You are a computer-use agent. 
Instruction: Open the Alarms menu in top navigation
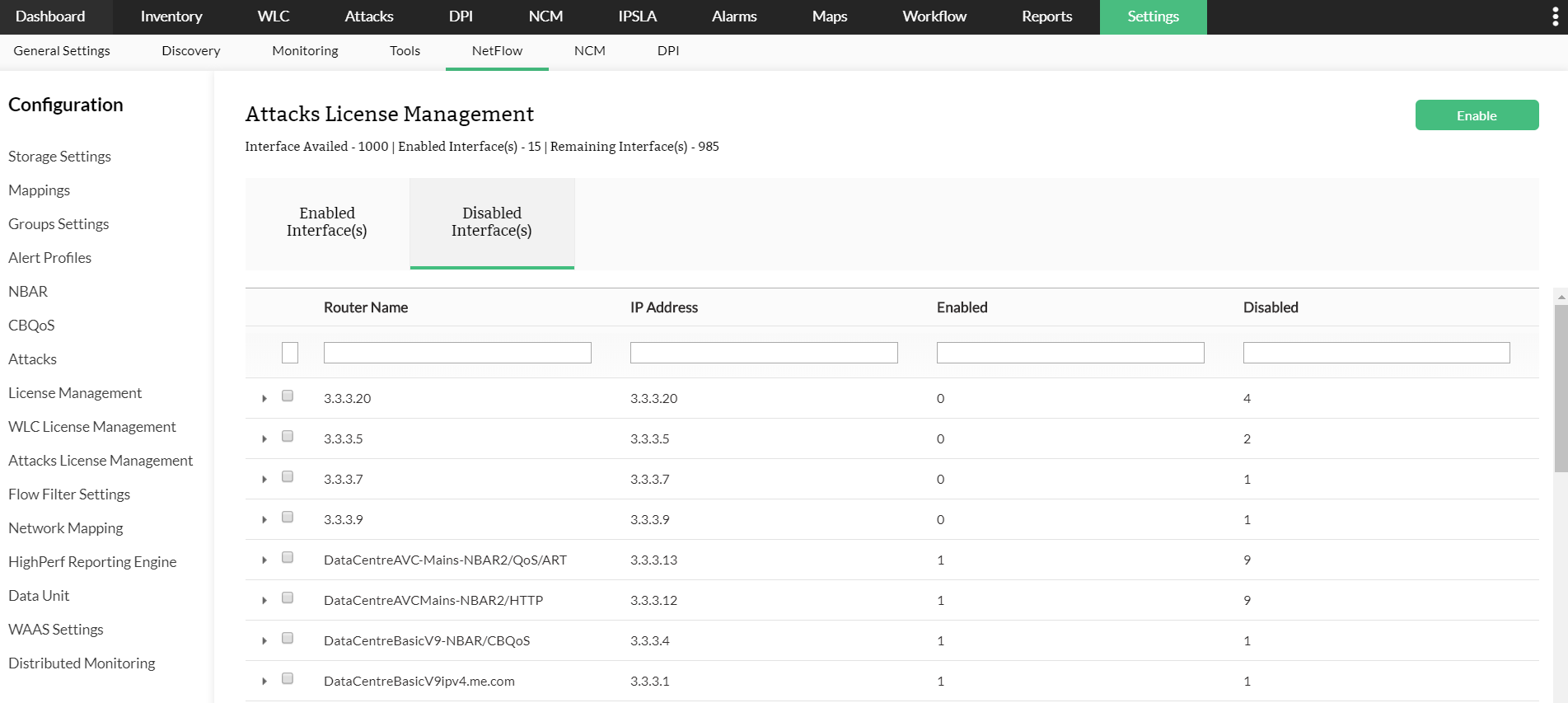point(733,16)
